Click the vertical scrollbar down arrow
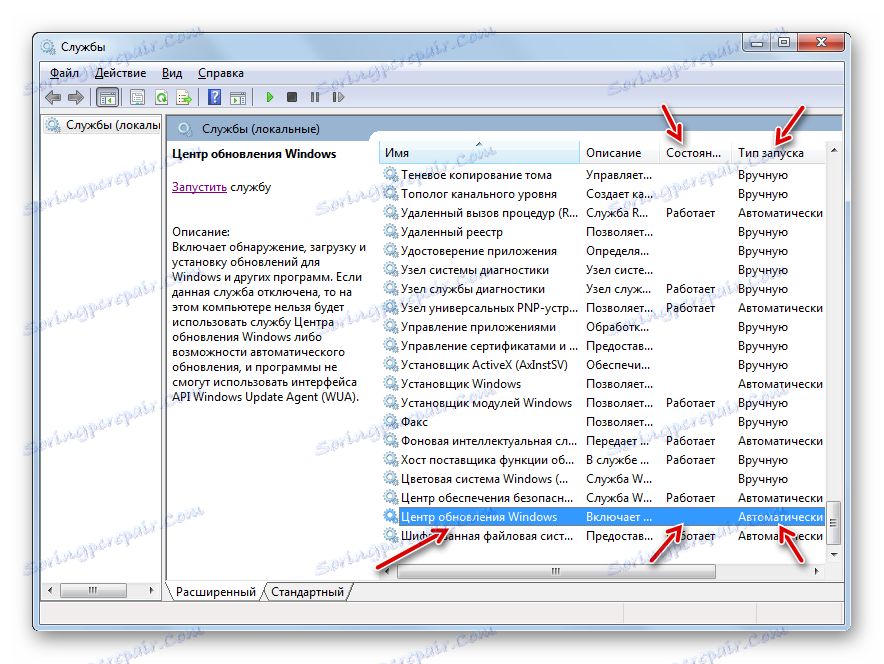This screenshot has width=884, height=664. pyautogui.click(x=834, y=555)
